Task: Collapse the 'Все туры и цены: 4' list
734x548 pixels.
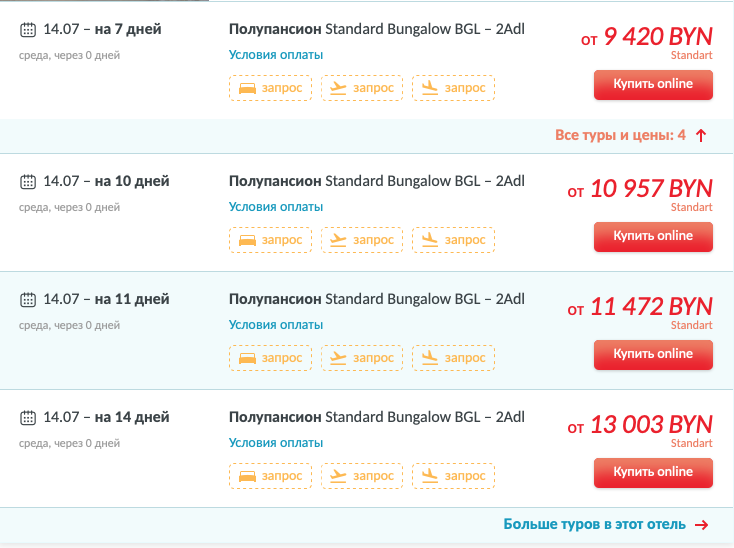Action: pyautogui.click(x=631, y=135)
